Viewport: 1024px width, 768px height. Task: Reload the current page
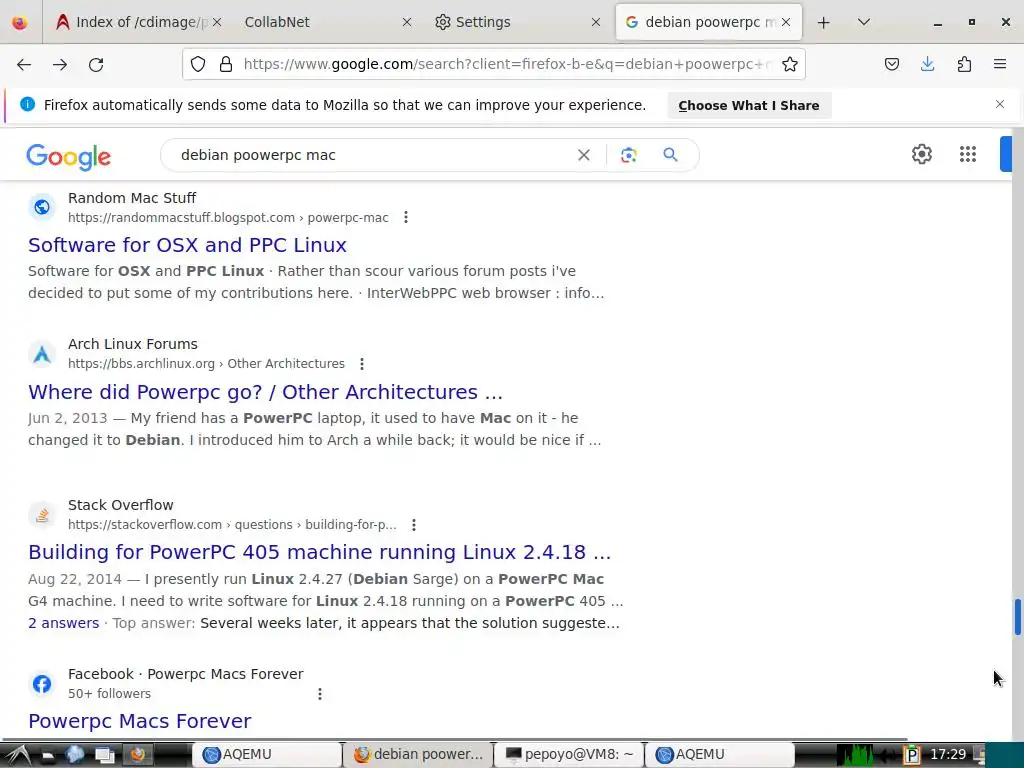tap(96, 64)
